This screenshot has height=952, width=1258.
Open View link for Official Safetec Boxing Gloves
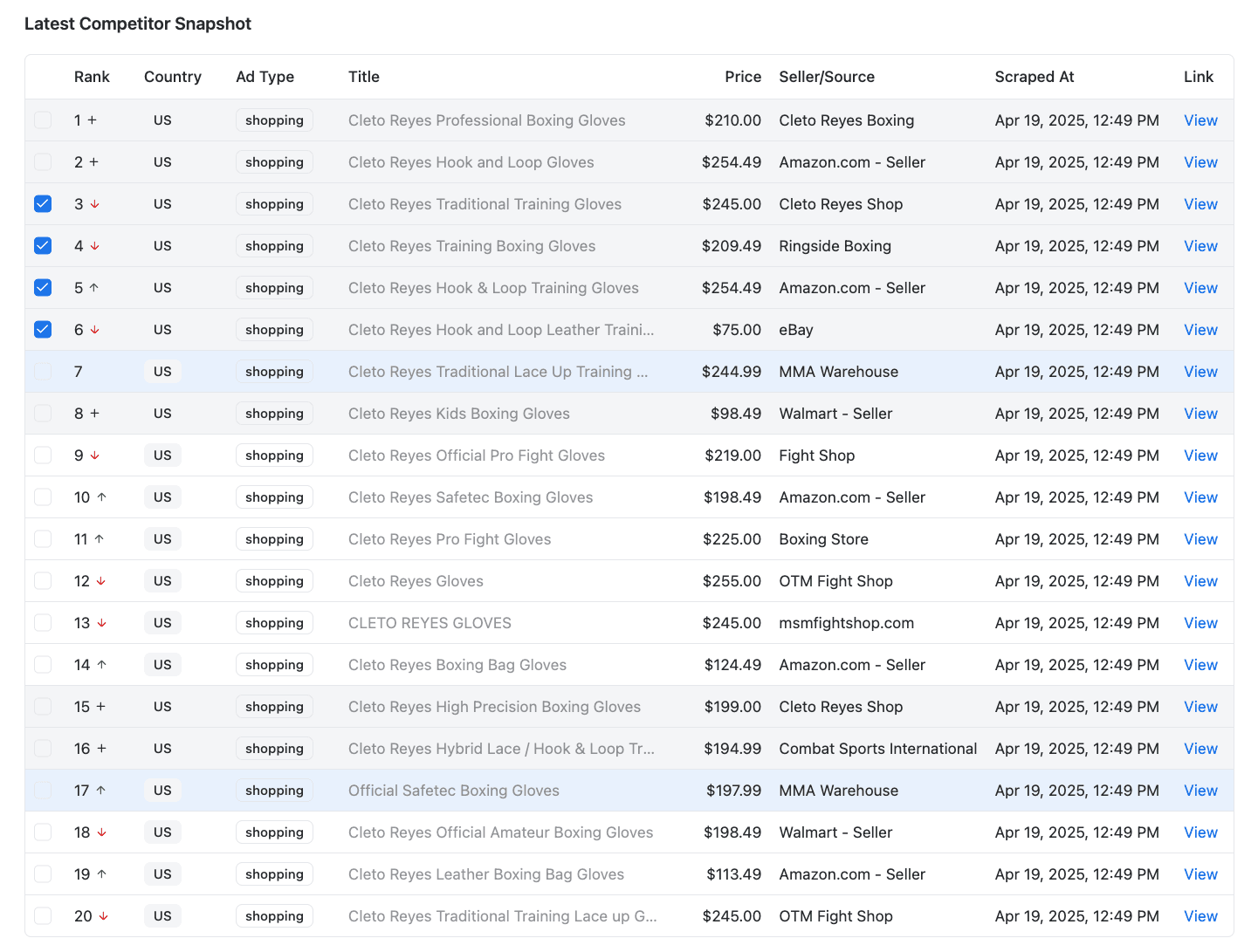point(1200,791)
